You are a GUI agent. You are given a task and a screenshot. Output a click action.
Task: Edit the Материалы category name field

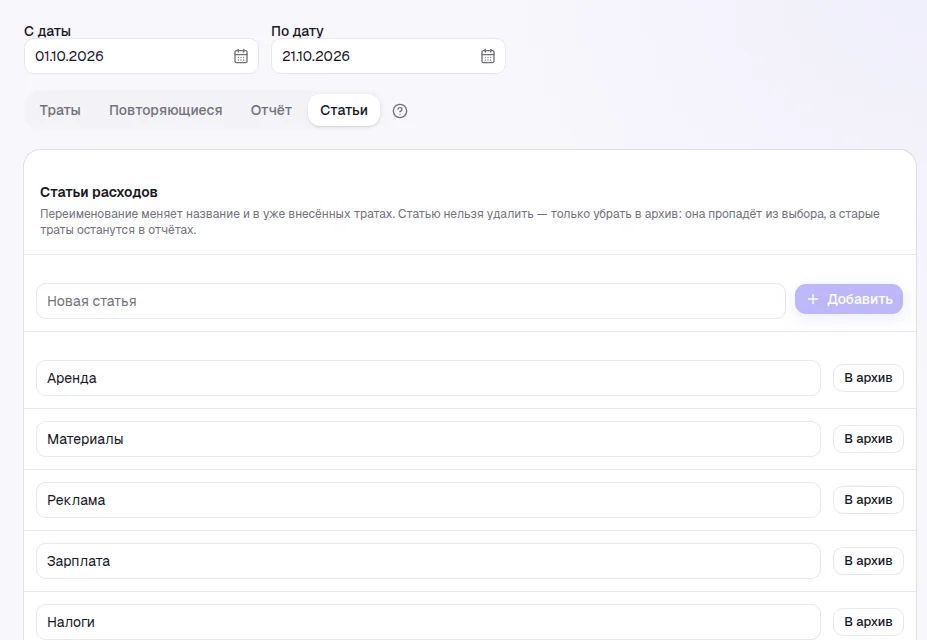pyautogui.click(x=429, y=439)
